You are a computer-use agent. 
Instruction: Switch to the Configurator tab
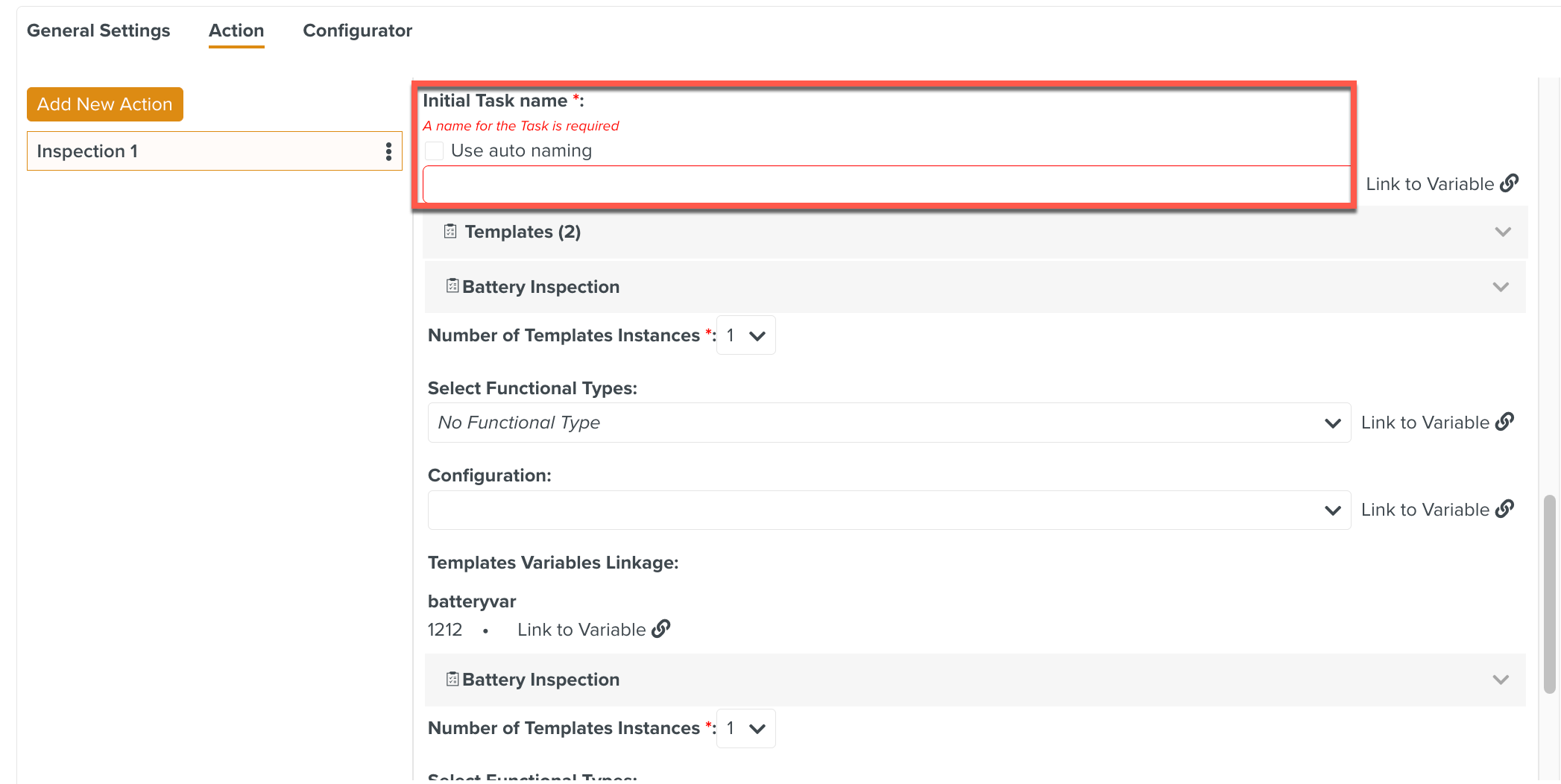[x=357, y=31]
